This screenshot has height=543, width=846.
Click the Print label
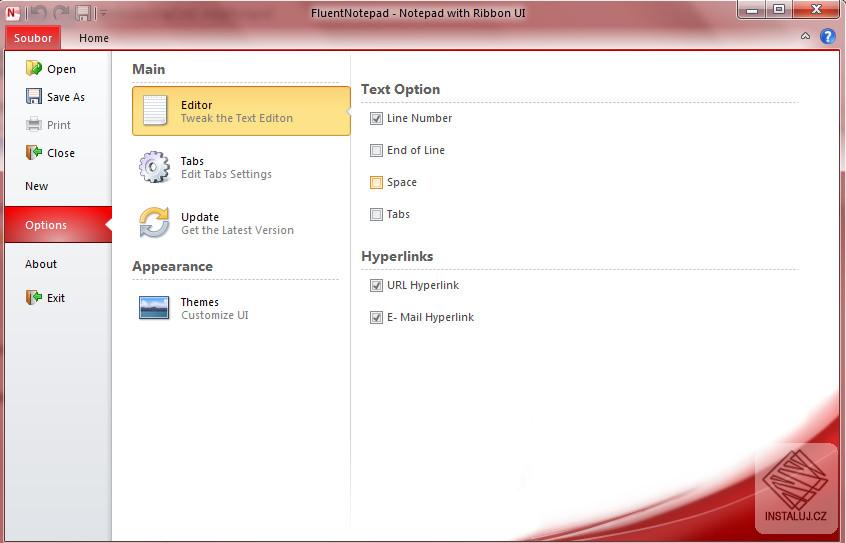coord(59,125)
